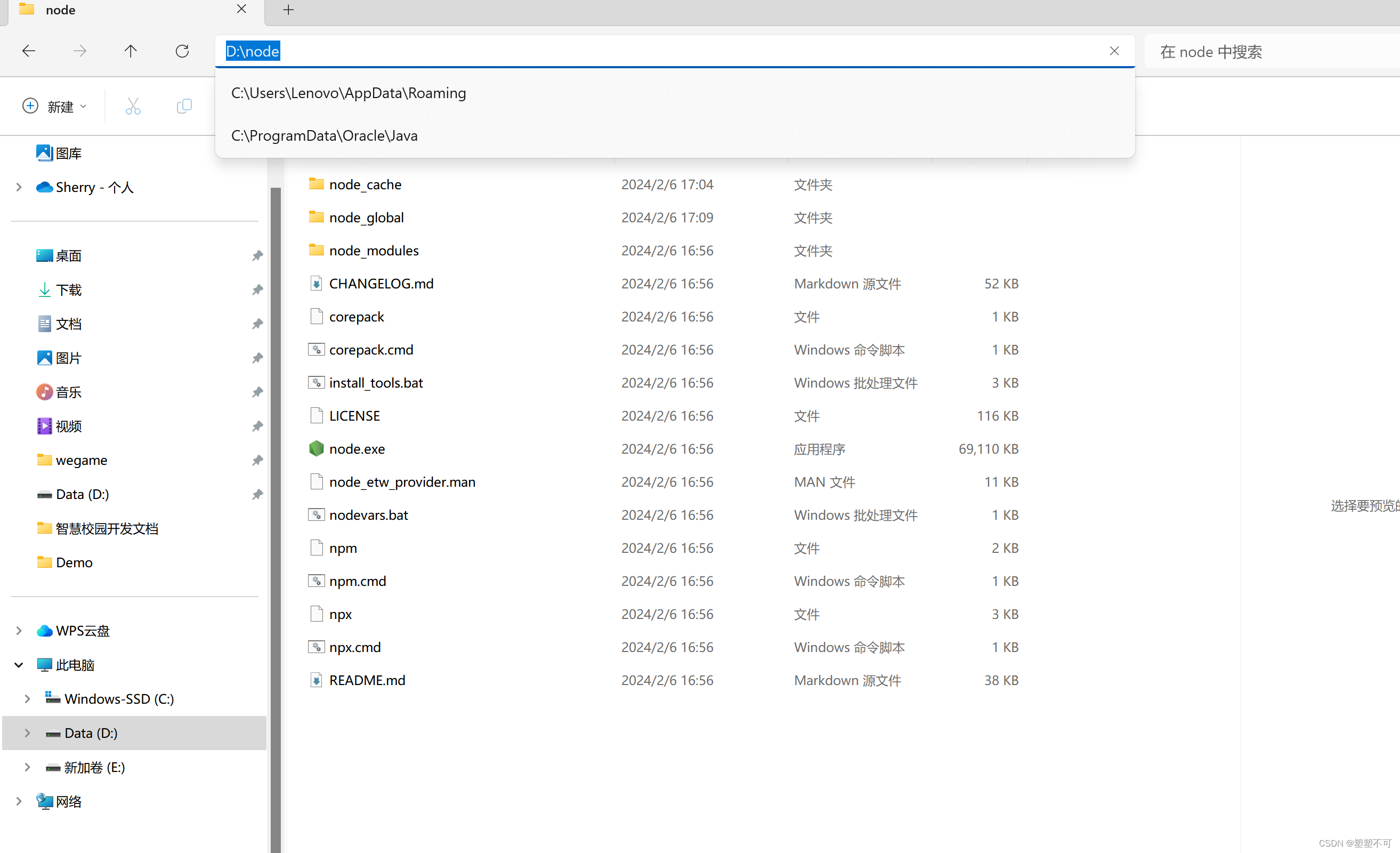This screenshot has width=1400, height=853.
Task: Click the 2024/2/6 17:09 date cell
Action: pos(667,217)
